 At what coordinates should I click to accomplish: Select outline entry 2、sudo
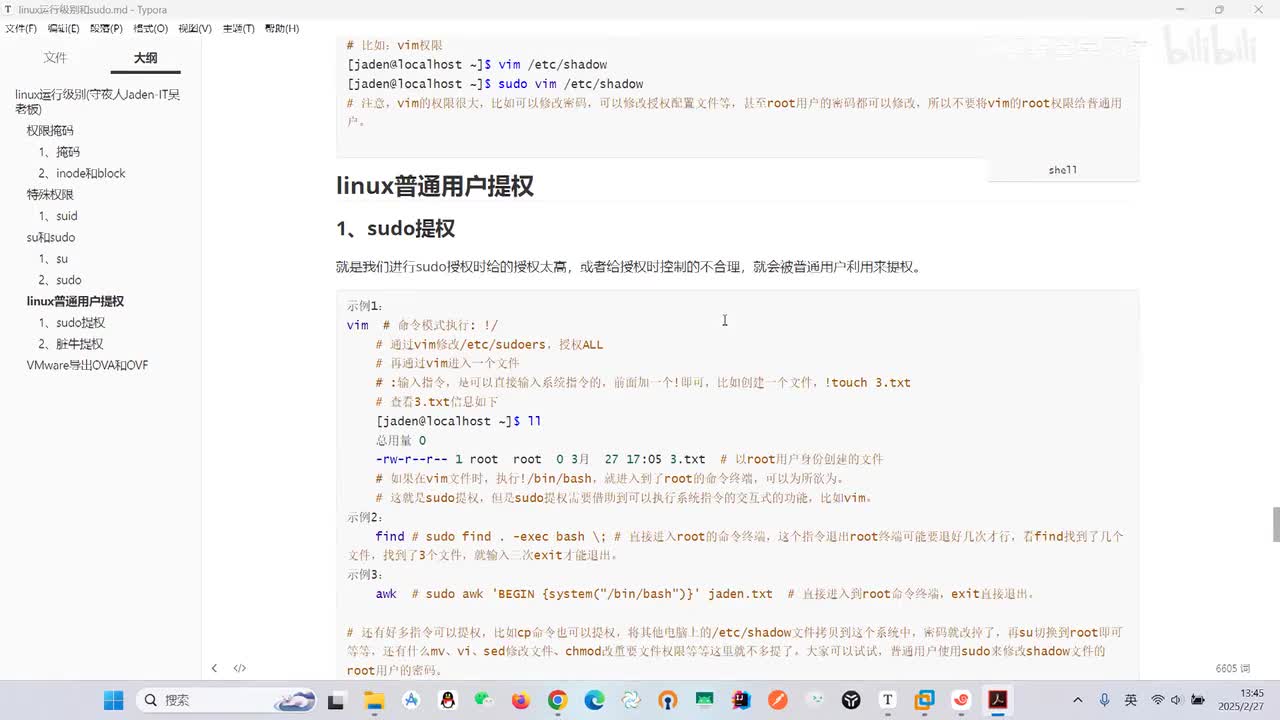click(60, 280)
